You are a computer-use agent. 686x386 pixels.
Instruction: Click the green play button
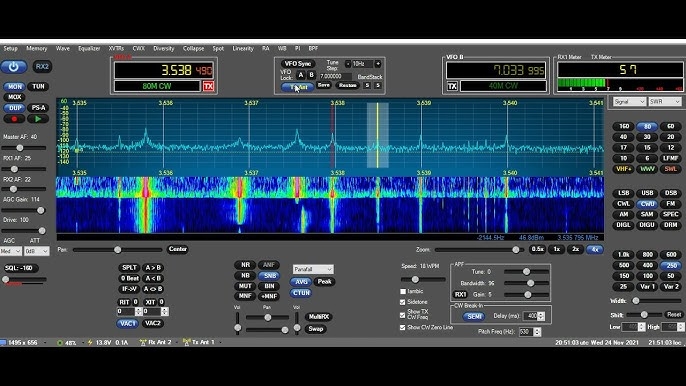click(x=38, y=119)
